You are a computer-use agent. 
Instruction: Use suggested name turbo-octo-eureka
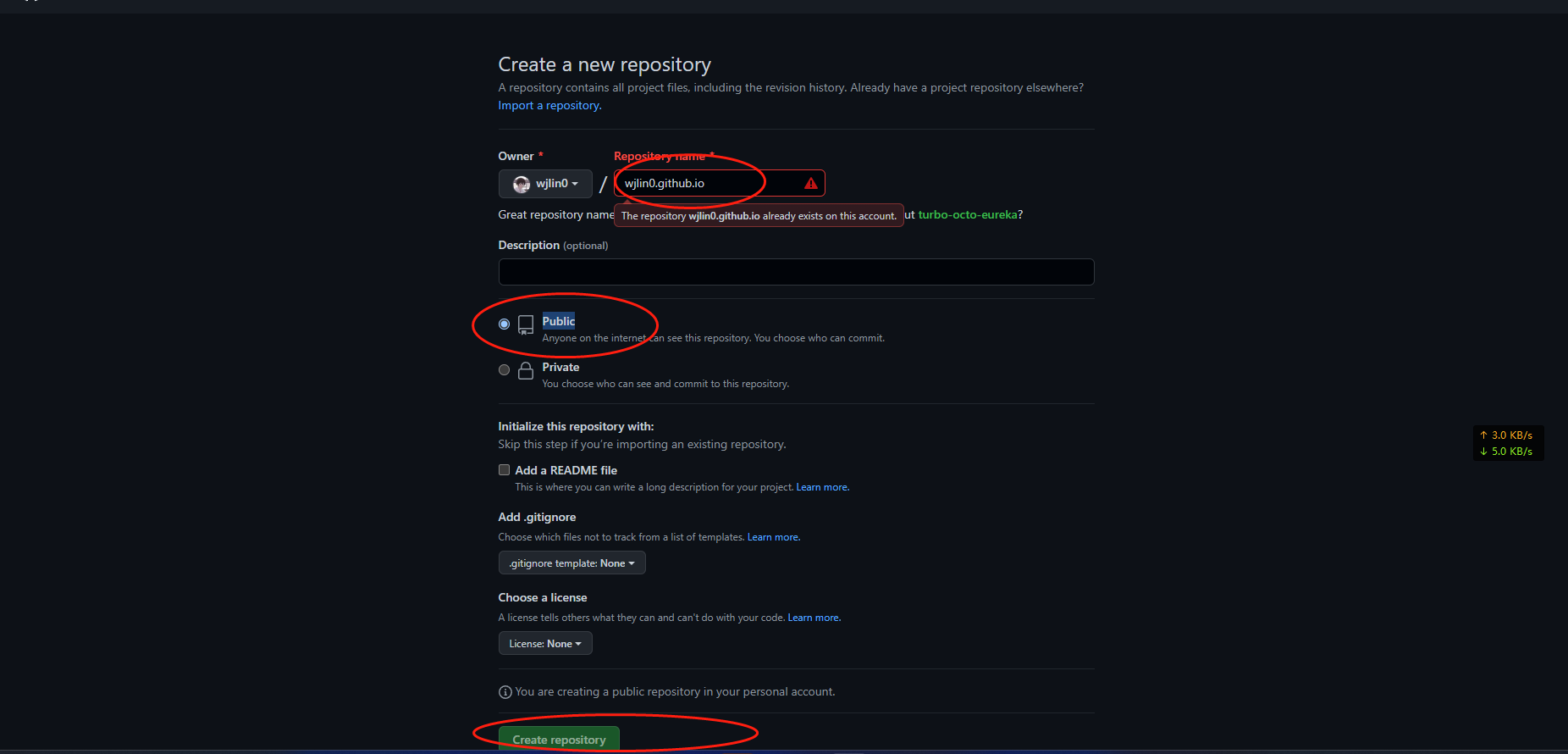click(x=968, y=214)
